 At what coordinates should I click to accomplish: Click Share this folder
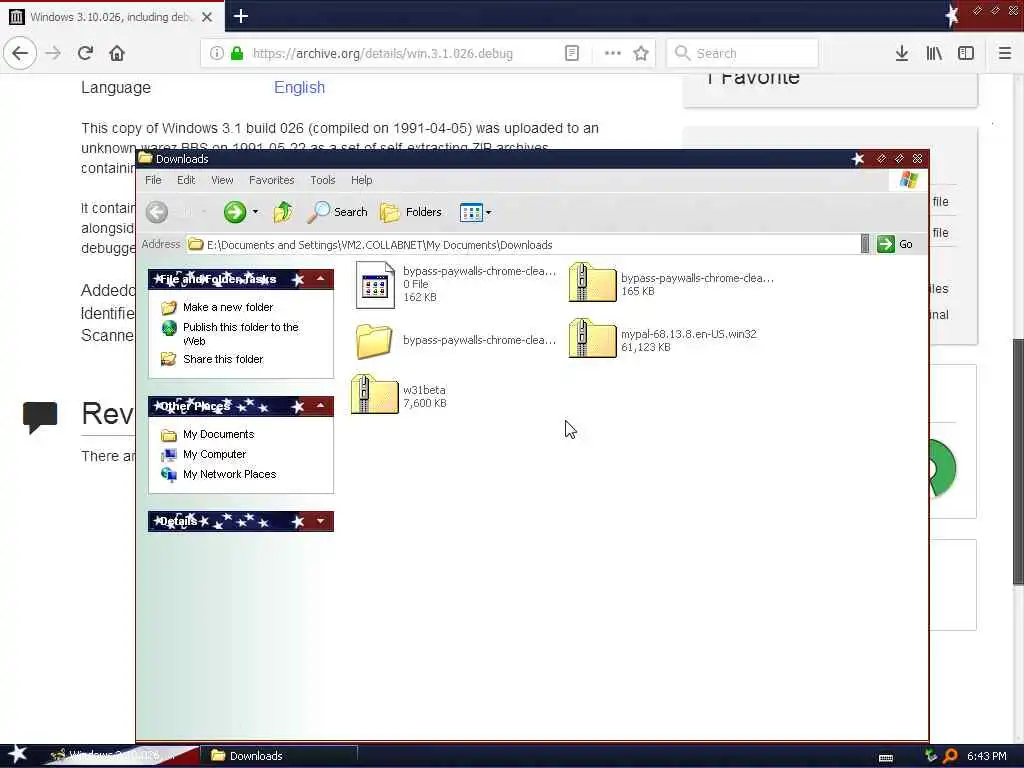point(223,359)
